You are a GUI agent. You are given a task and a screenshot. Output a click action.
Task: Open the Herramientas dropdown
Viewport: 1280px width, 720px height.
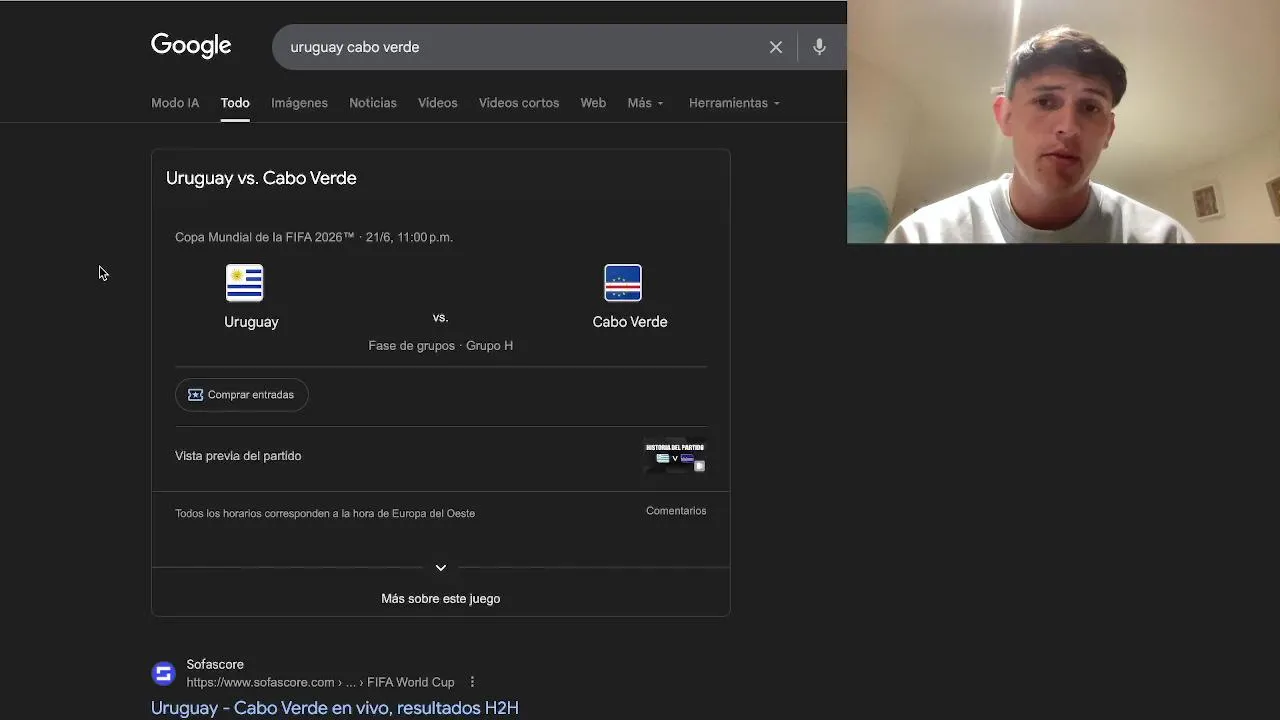[734, 103]
